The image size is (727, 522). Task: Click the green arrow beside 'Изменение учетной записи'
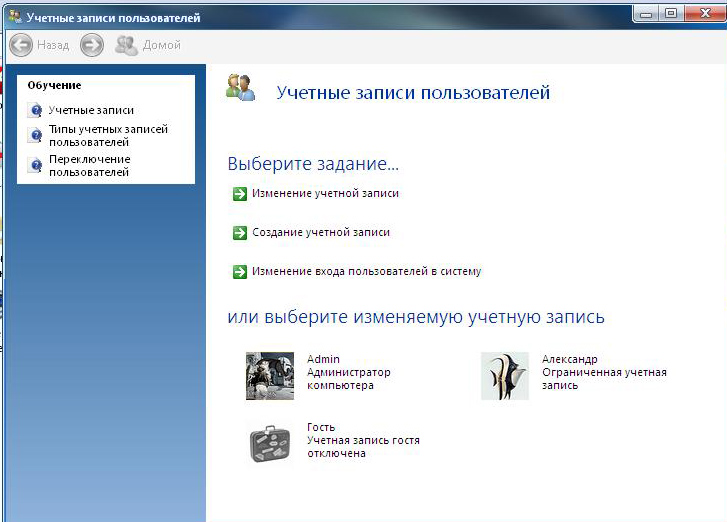click(239, 194)
